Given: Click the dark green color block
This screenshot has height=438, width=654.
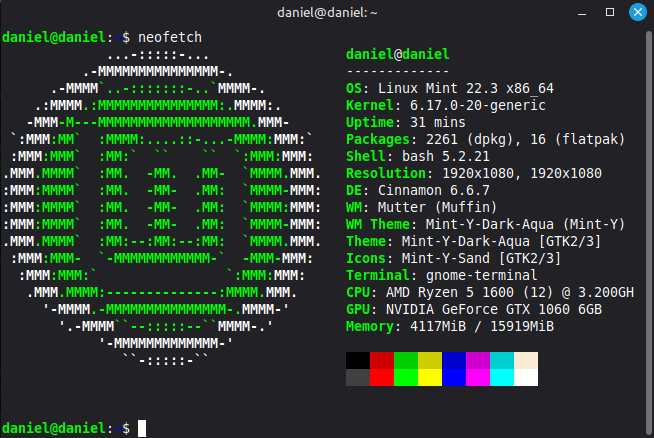Looking at the screenshot, I should pyautogui.click(x=406, y=360).
